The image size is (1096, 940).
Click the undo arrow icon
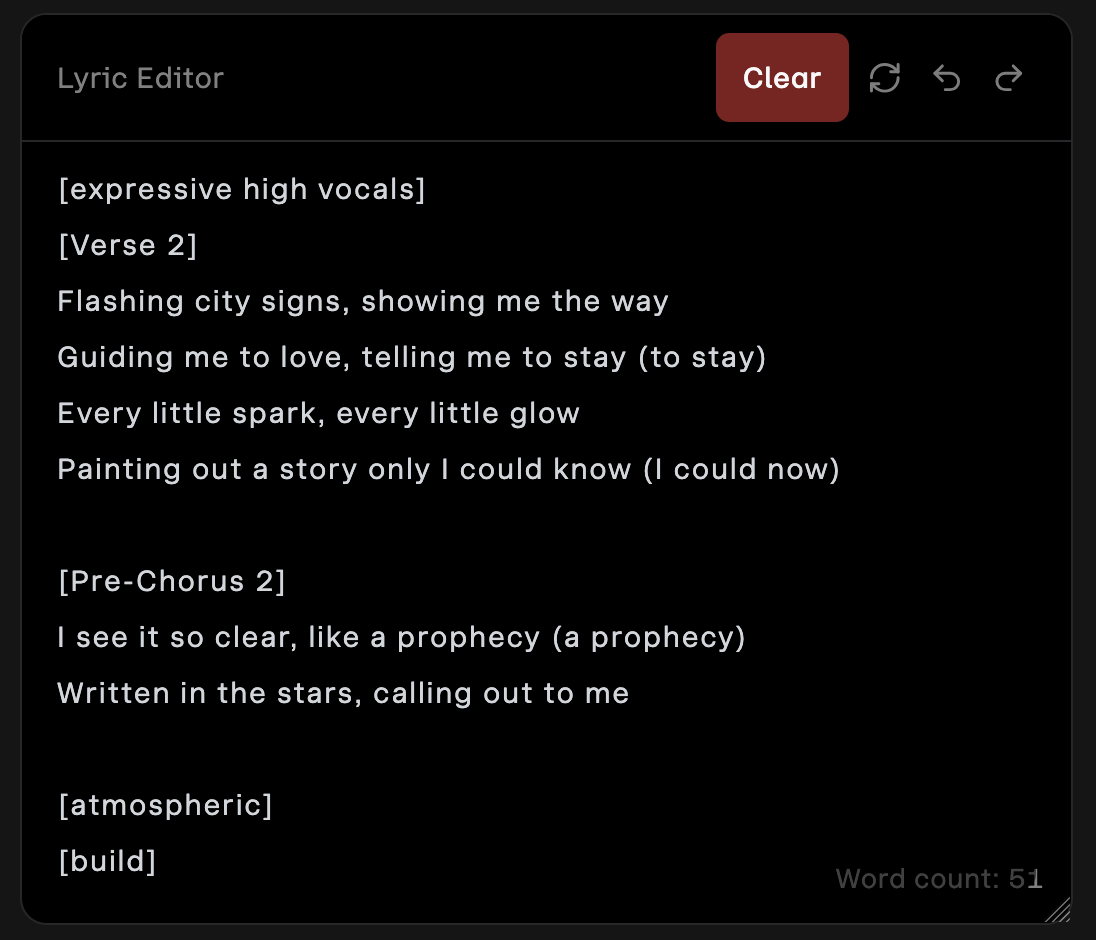click(x=946, y=78)
